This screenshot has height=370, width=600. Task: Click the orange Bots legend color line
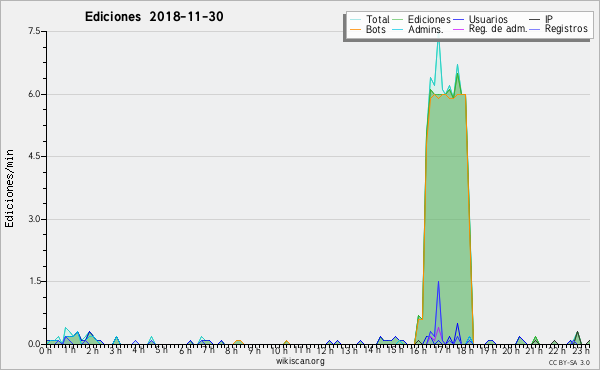[x=355, y=29]
